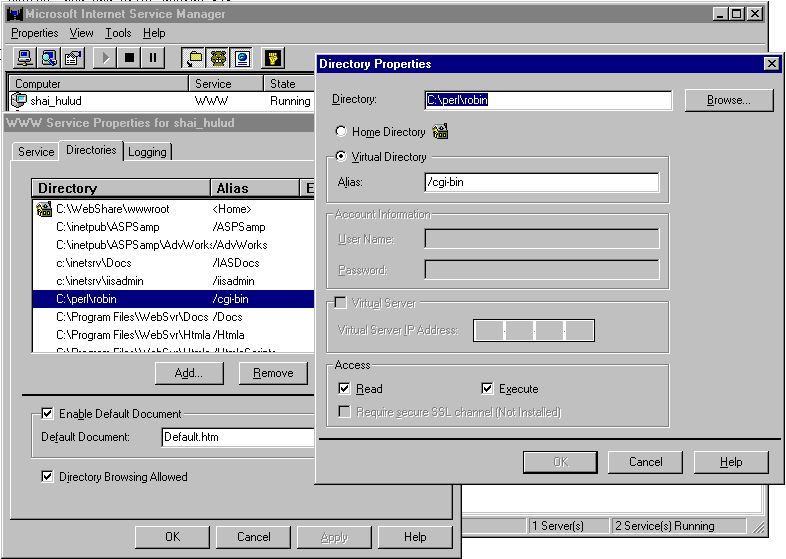Select the C:\Program Files\WebSvr\Docs row
Screen dimensions: 786x559
click(x=173, y=317)
